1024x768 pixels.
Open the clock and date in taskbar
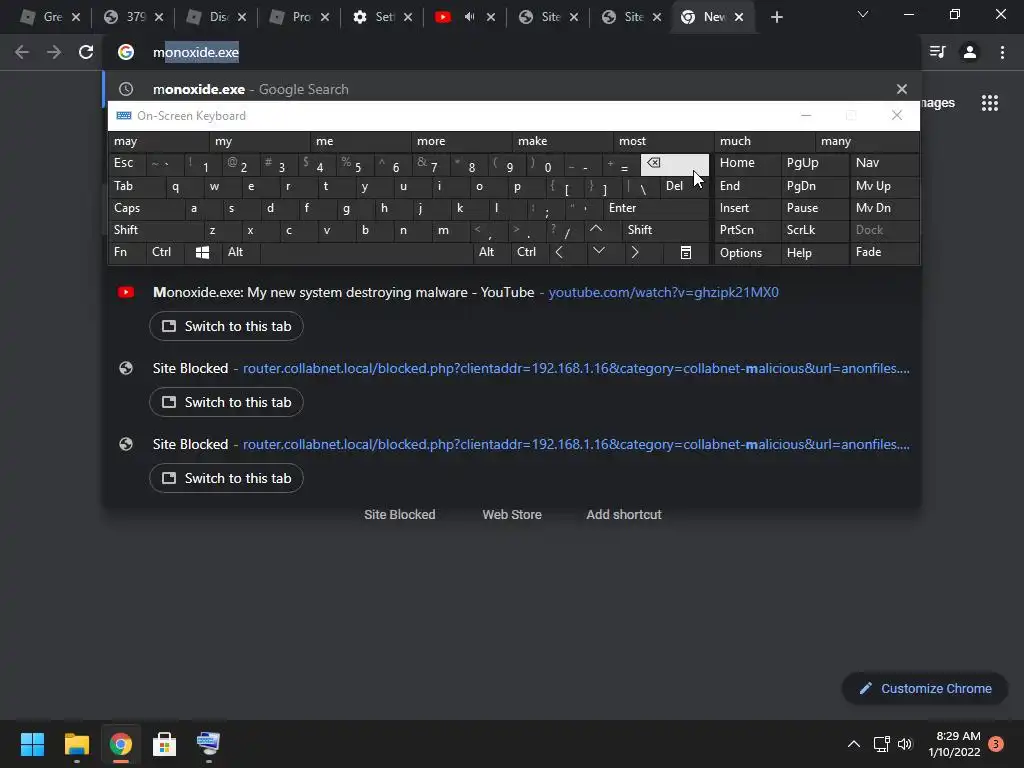point(954,744)
